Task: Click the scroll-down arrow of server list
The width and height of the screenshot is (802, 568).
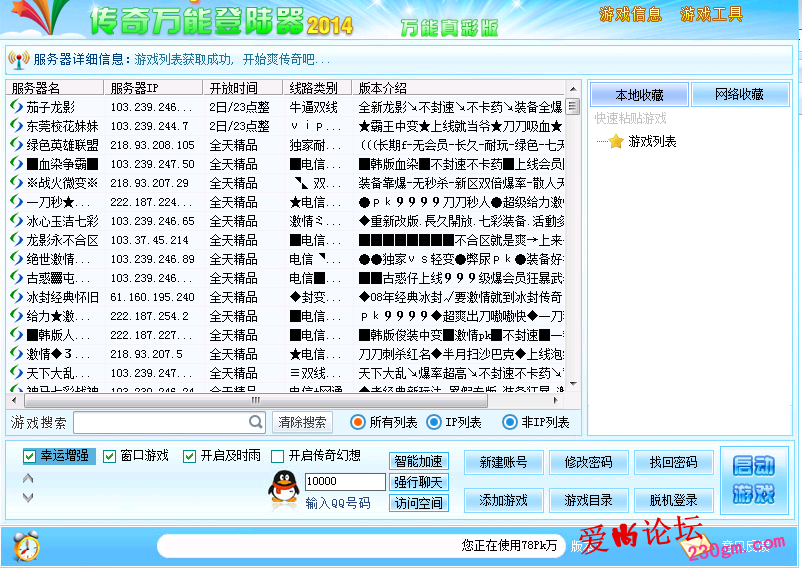Action: coord(573,383)
